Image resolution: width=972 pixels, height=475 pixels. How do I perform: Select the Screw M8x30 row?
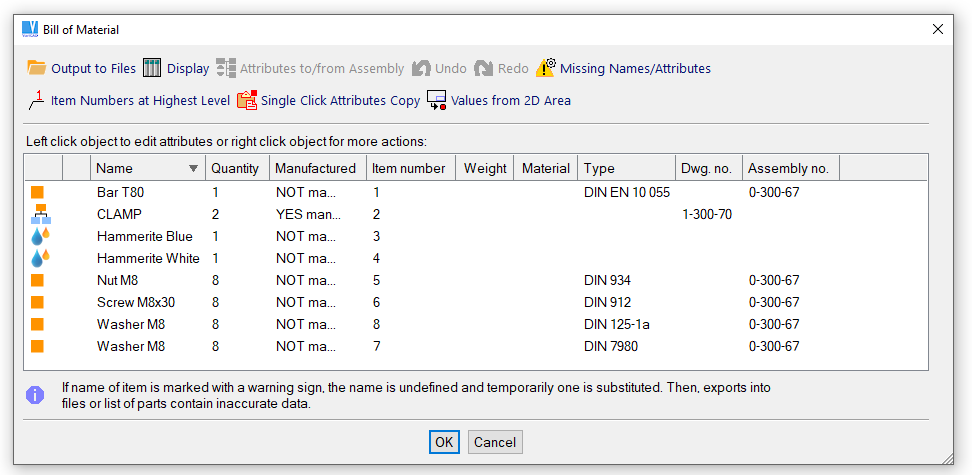[135, 302]
